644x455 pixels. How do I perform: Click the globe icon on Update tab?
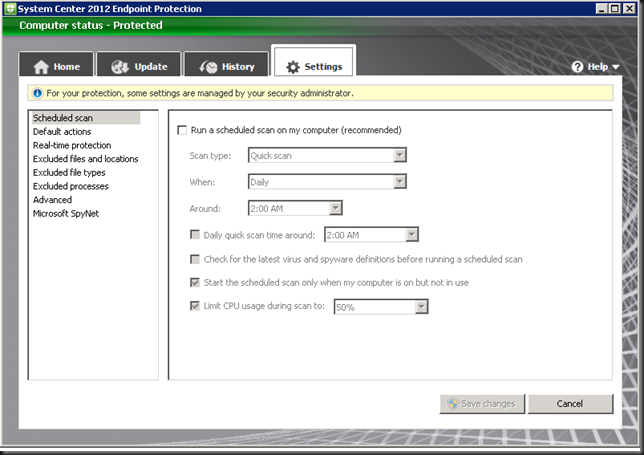(x=120, y=67)
